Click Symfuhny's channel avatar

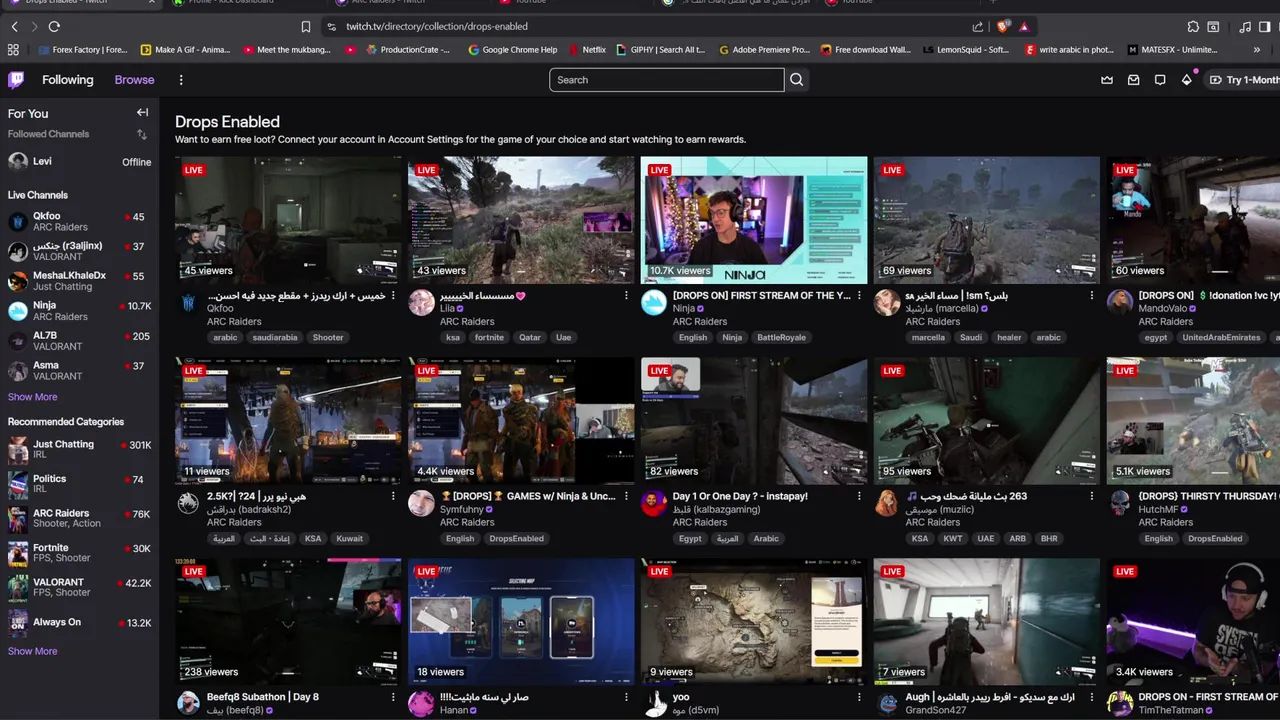click(x=421, y=503)
